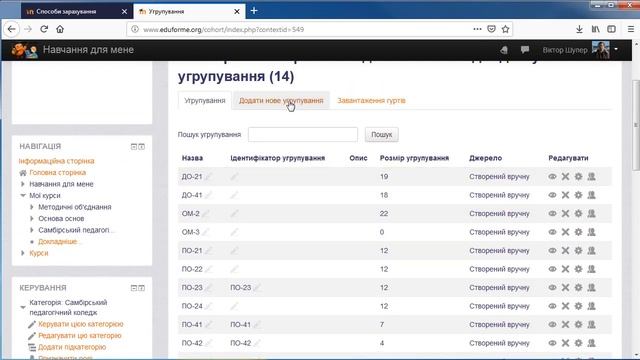Delete the ПО-22 cohort
Screen dimensions: 640x360
[565, 269]
